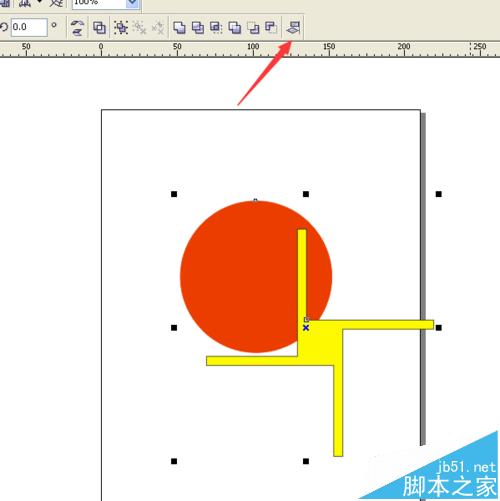Click the Combine objects icon
Viewport: 500px width, 501px height.
pyautogui.click(x=99, y=27)
